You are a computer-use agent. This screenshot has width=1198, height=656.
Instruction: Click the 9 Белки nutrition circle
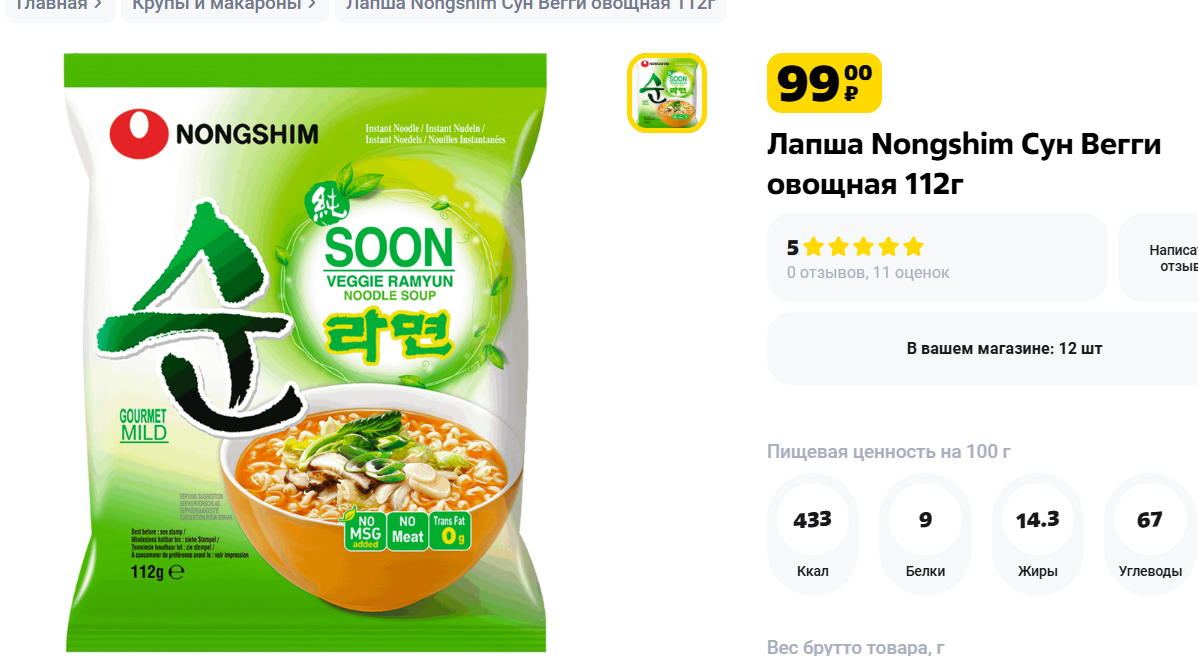[x=925, y=535]
